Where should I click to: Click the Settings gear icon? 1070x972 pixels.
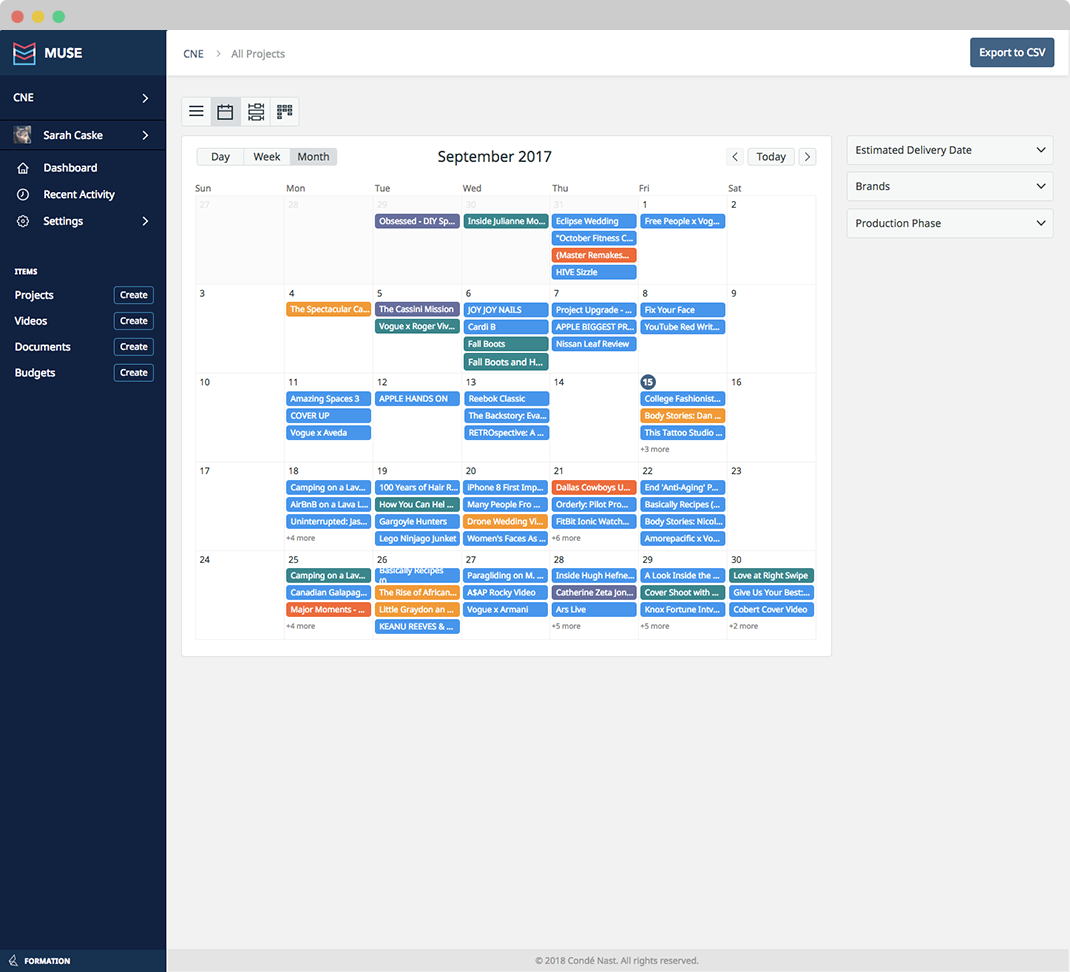point(23,221)
